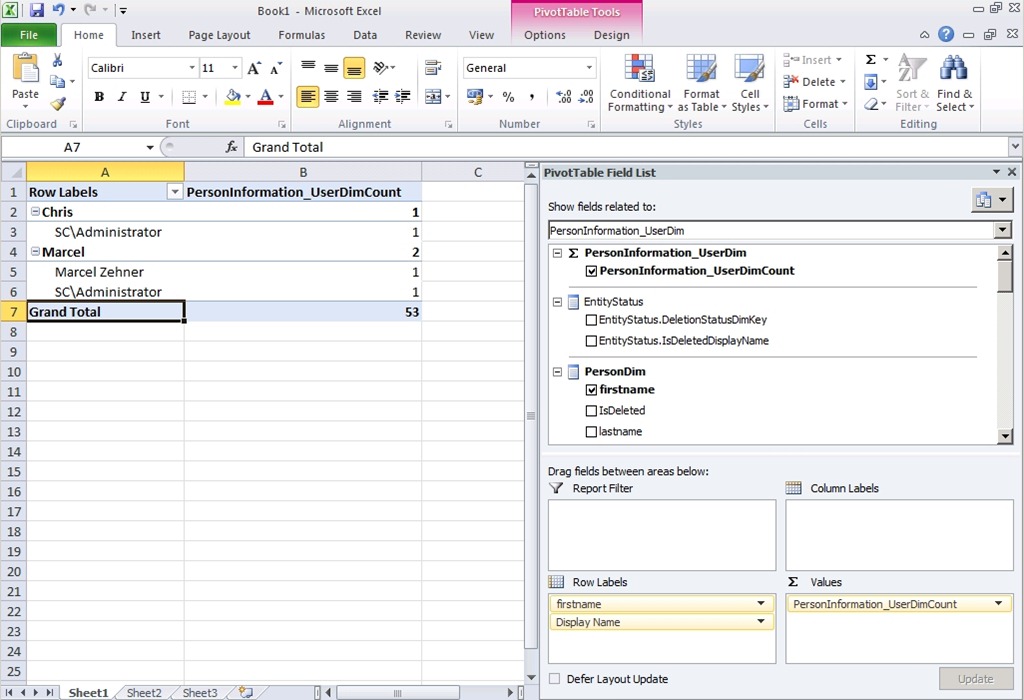Open the Show fields related to dropdown
1024x700 pixels.
click(1003, 230)
